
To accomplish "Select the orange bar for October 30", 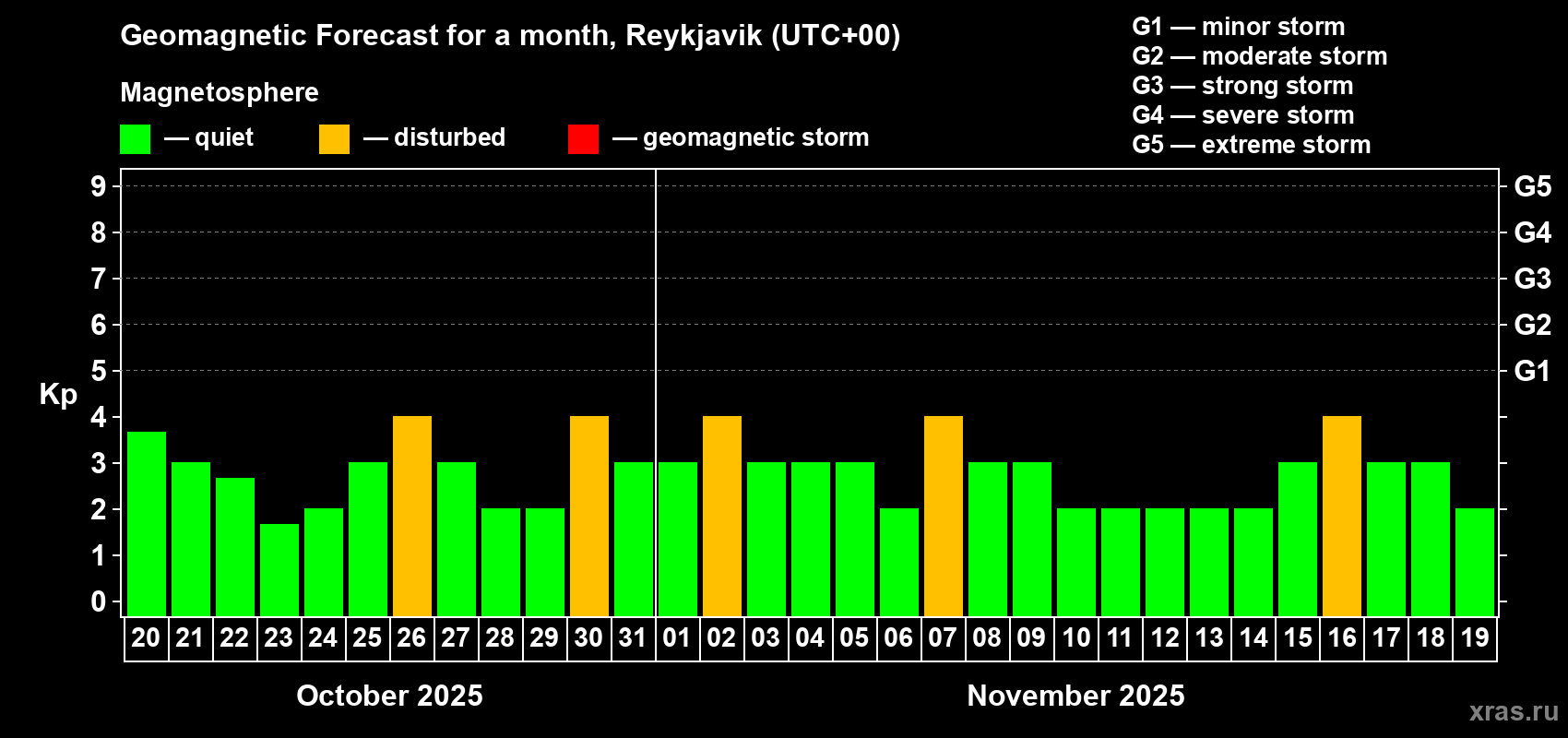I will pyautogui.click(x=589, y=517).
